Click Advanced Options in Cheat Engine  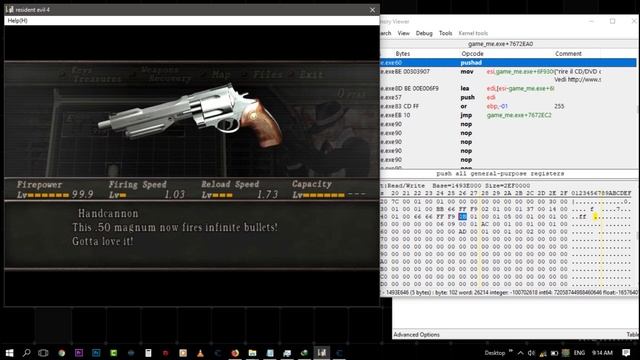pyautogui.click(x=416, y=335)
